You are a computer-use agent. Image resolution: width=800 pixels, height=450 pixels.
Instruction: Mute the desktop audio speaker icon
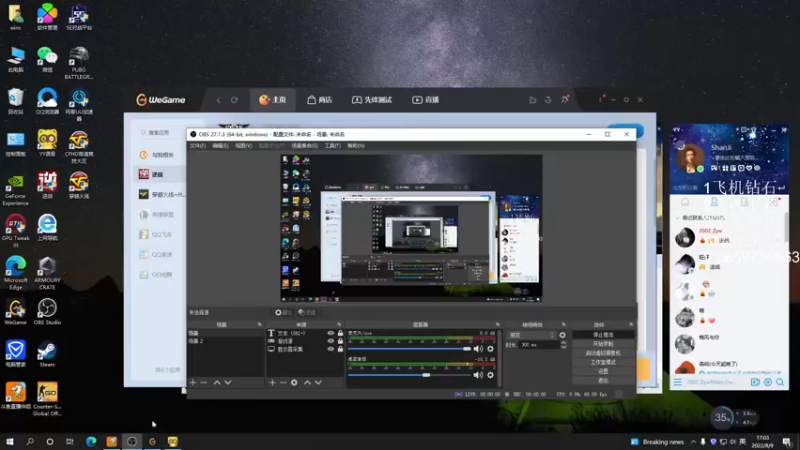(478, 375)
